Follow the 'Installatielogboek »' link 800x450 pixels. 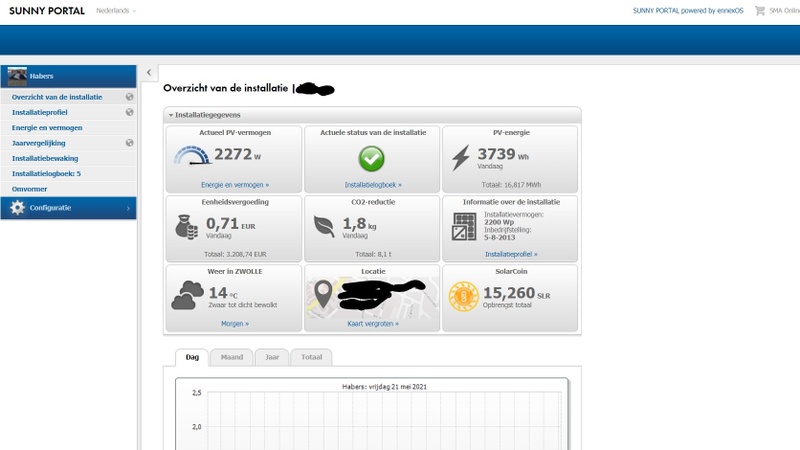(x=373, y=185)
